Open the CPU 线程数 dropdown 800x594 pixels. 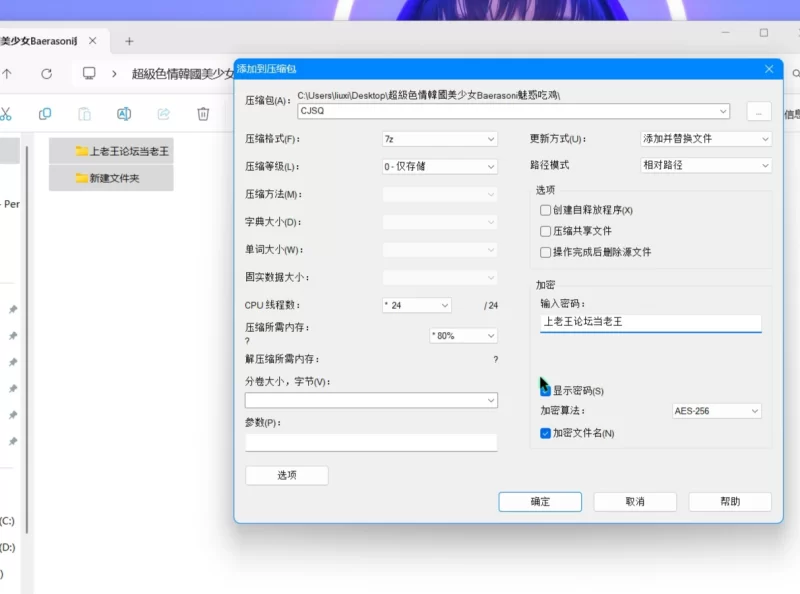click(417, 305)
